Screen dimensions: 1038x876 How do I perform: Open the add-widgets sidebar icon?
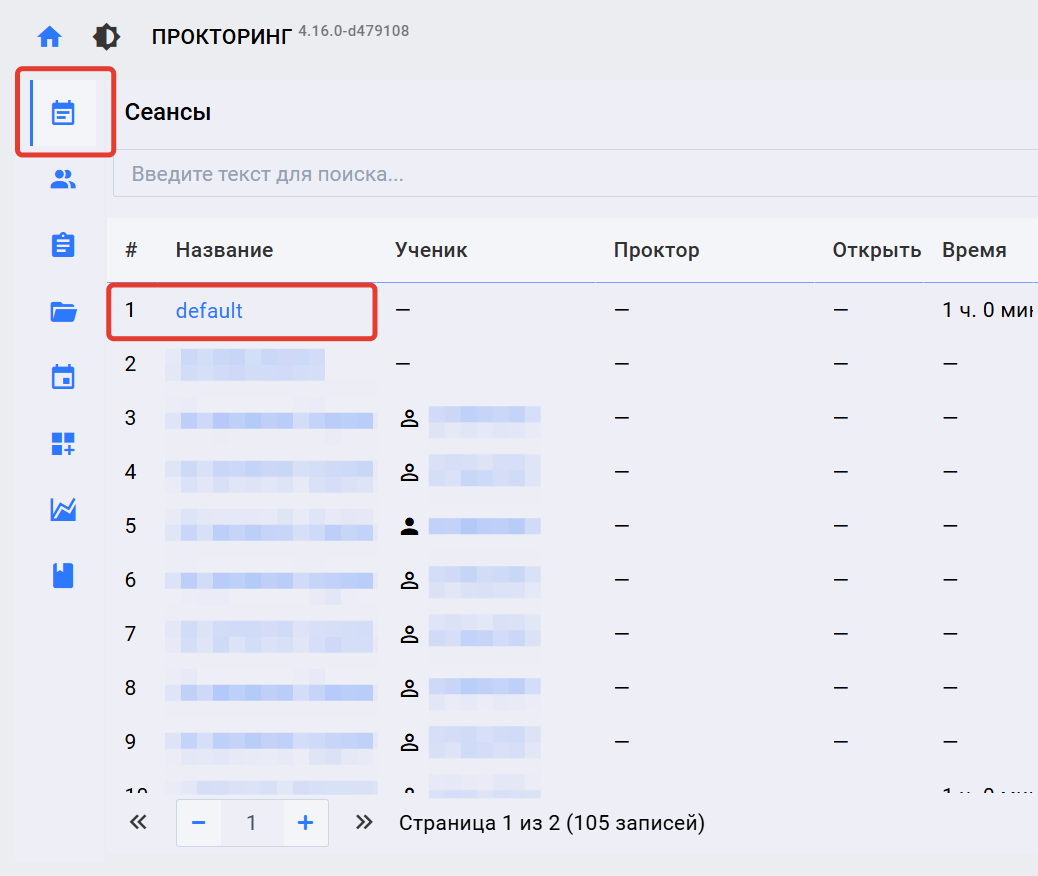63,444
